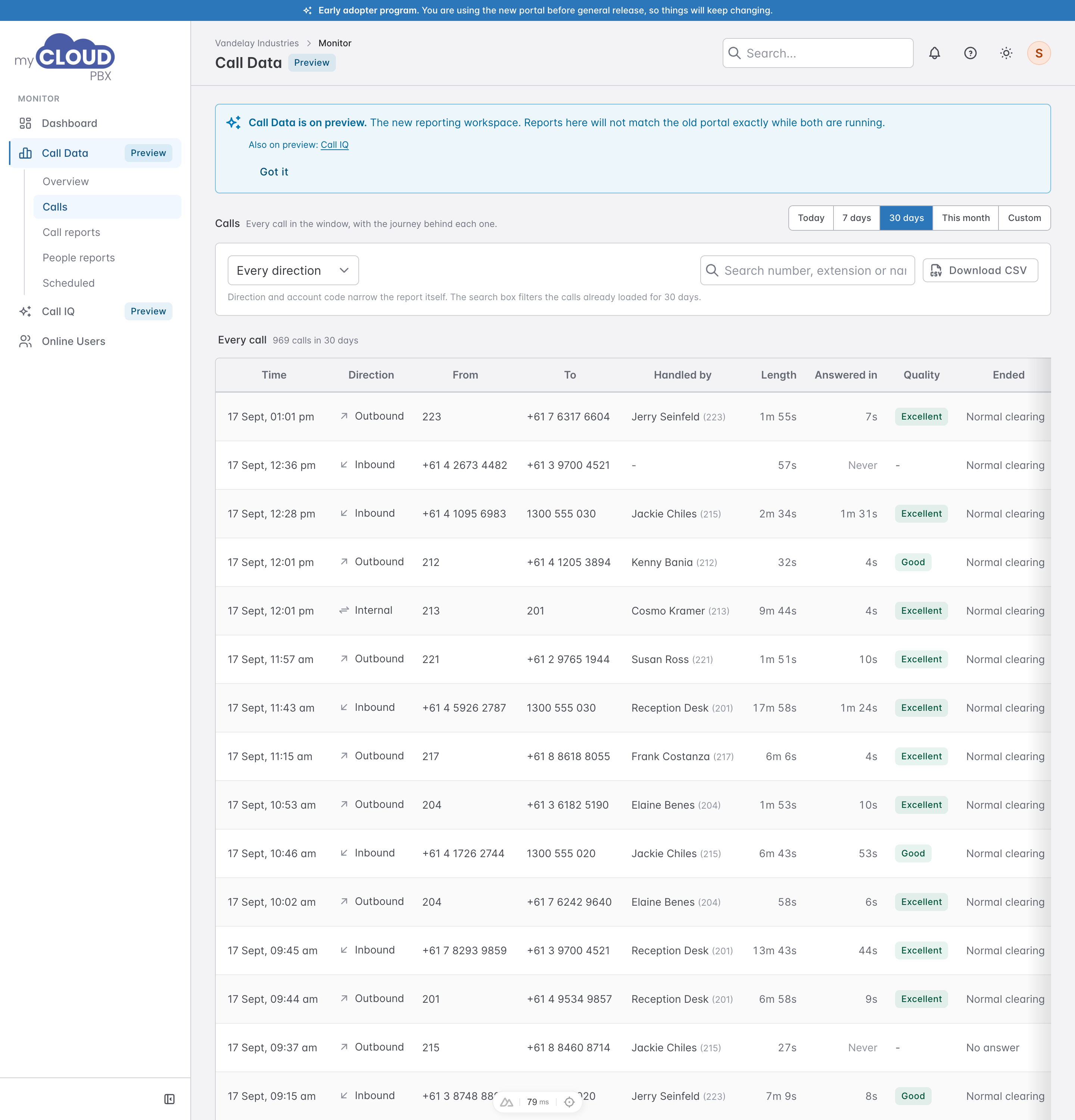Viewport: 1075px width, 1120px height.
Task: Select the 30 days range
Action: (x=907, y=218)
